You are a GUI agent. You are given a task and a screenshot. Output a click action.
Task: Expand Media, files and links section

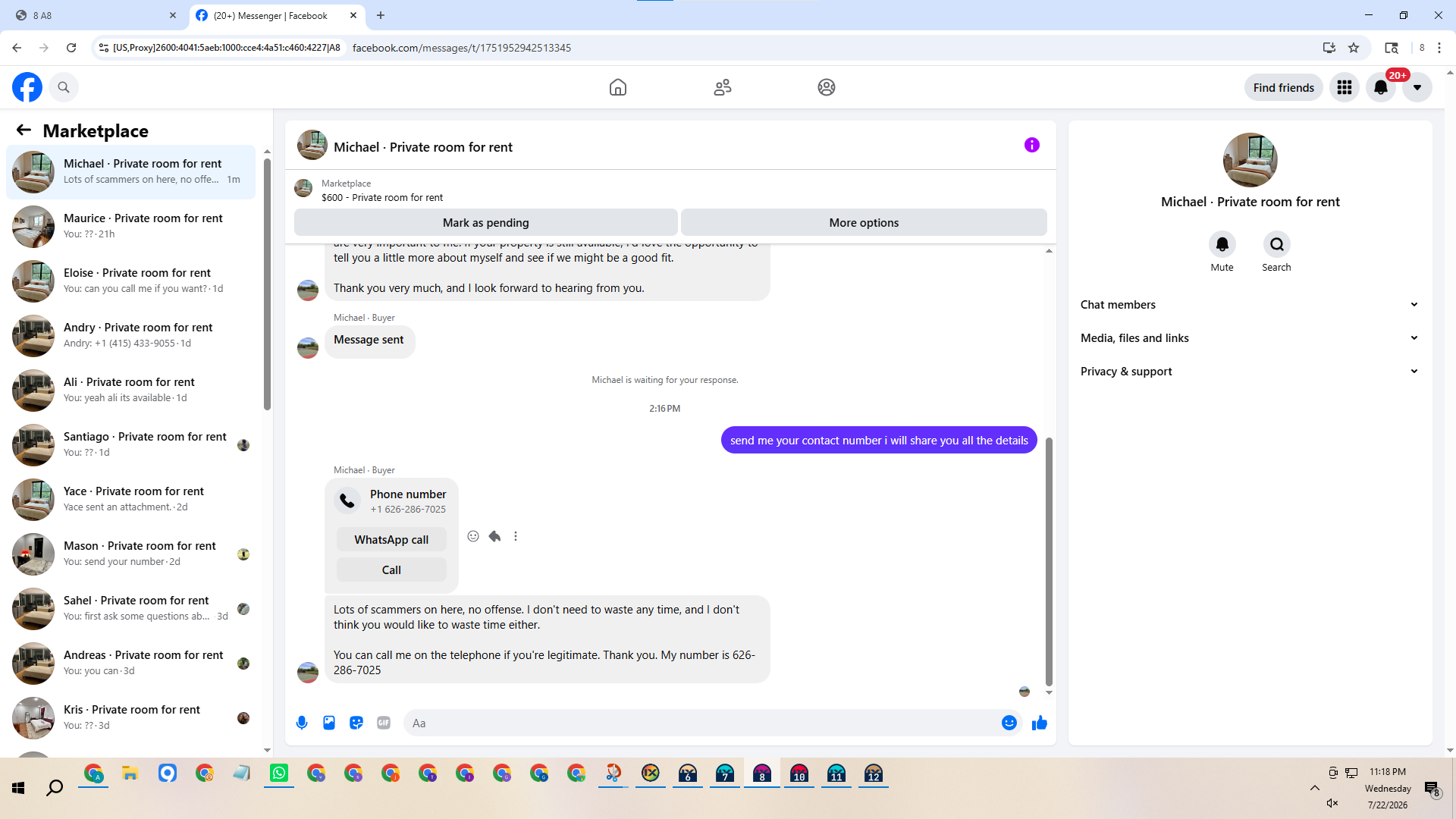1250,337
